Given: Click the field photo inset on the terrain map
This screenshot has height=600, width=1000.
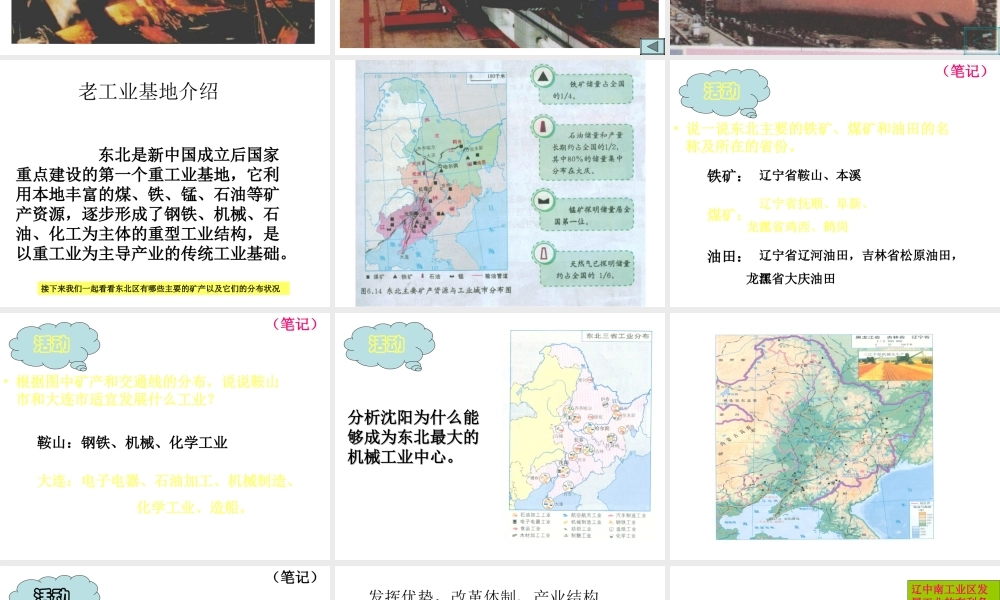Looking at the screenshot, I should pyautogui.click(x=895, y=364).
